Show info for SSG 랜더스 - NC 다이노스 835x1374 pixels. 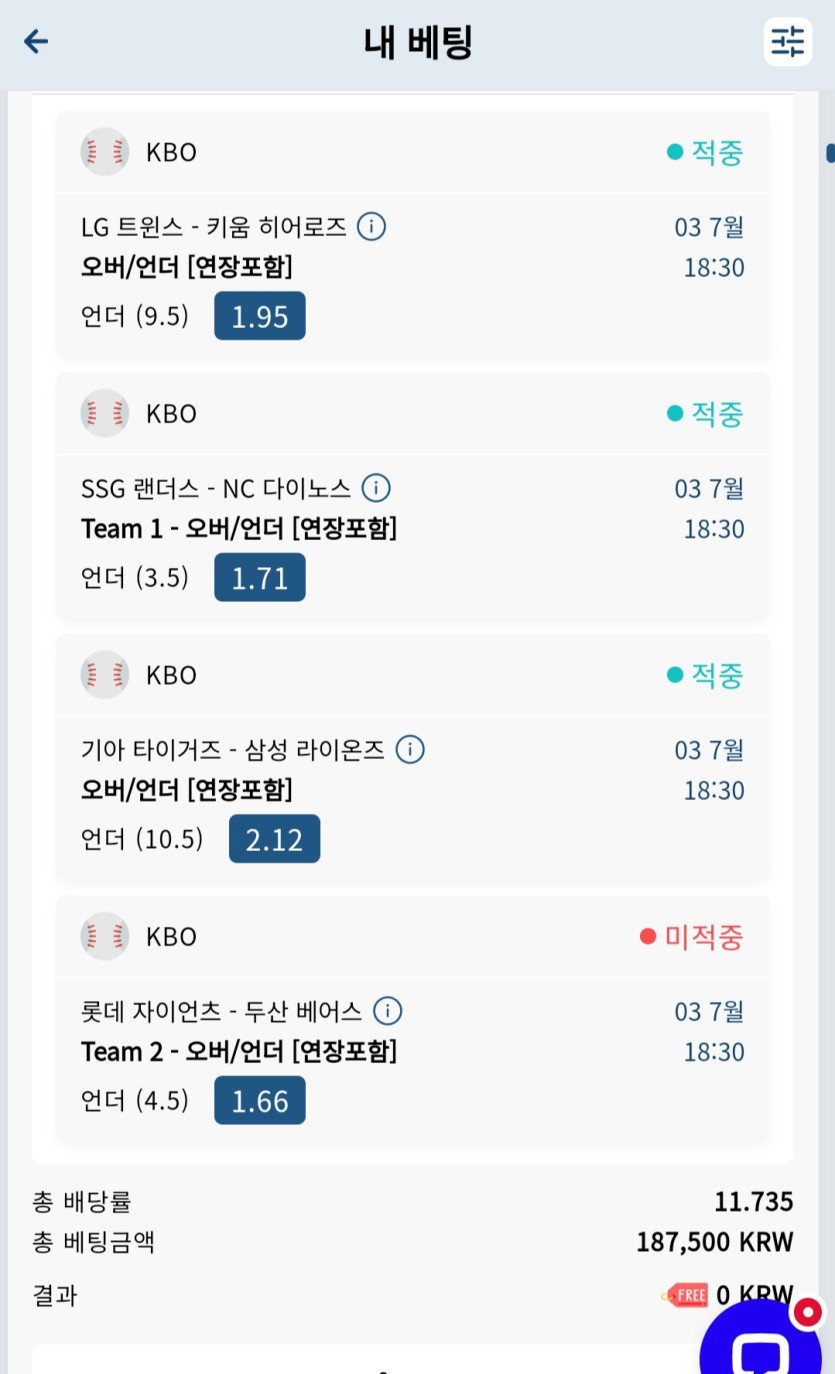point(375,488)
